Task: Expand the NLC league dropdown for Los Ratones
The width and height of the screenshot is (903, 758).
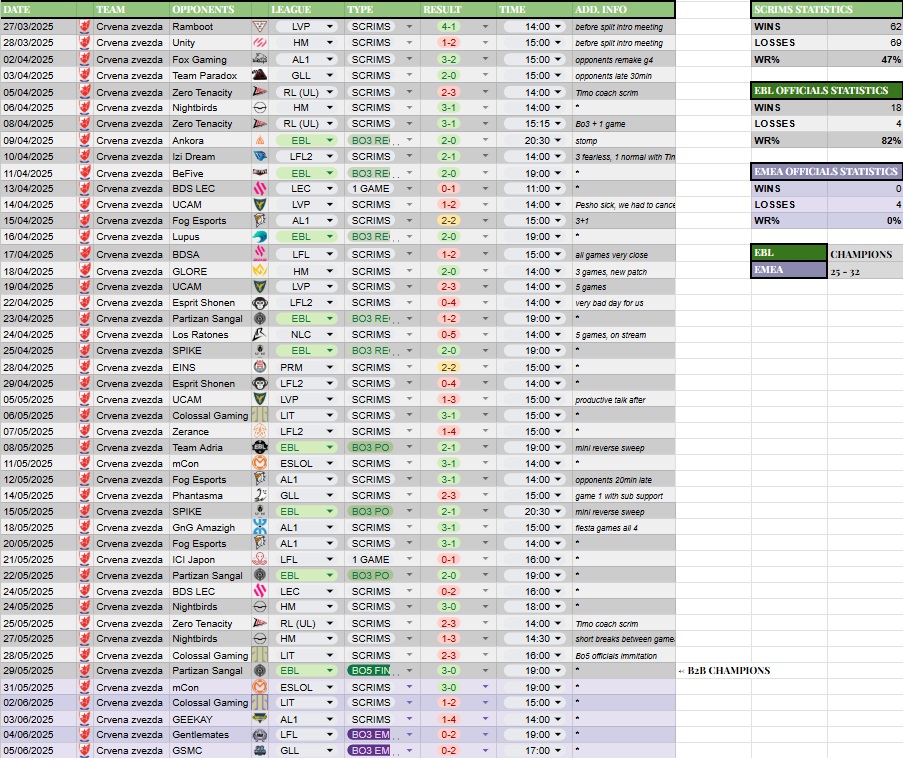Action: pyautogui.click(x=330, y=335)
